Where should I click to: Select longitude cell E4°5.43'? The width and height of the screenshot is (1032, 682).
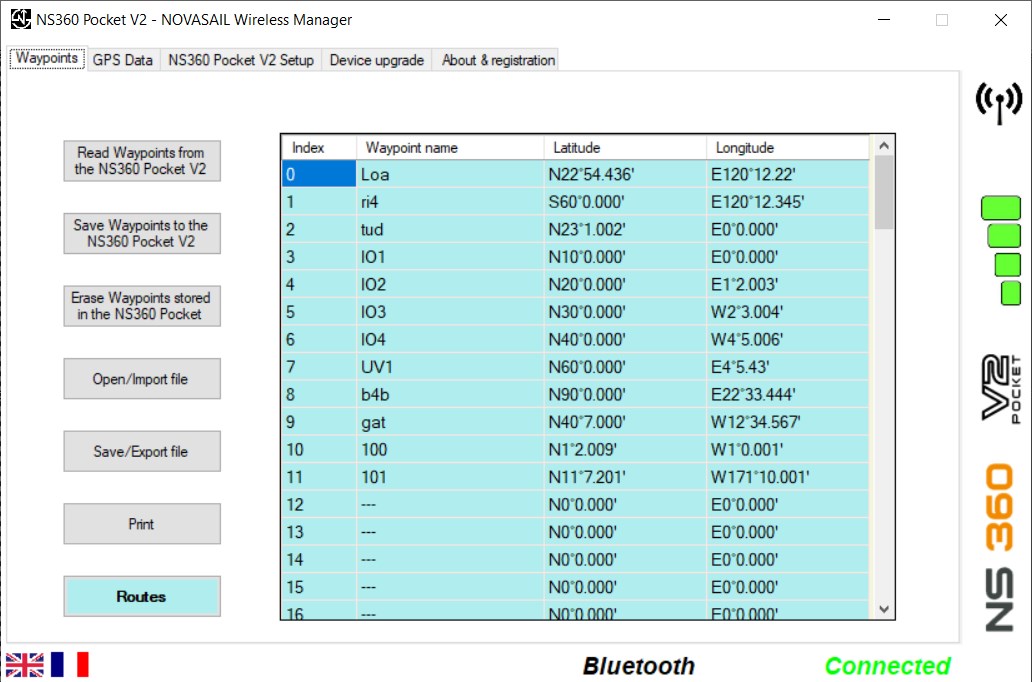tap(788, 367)
